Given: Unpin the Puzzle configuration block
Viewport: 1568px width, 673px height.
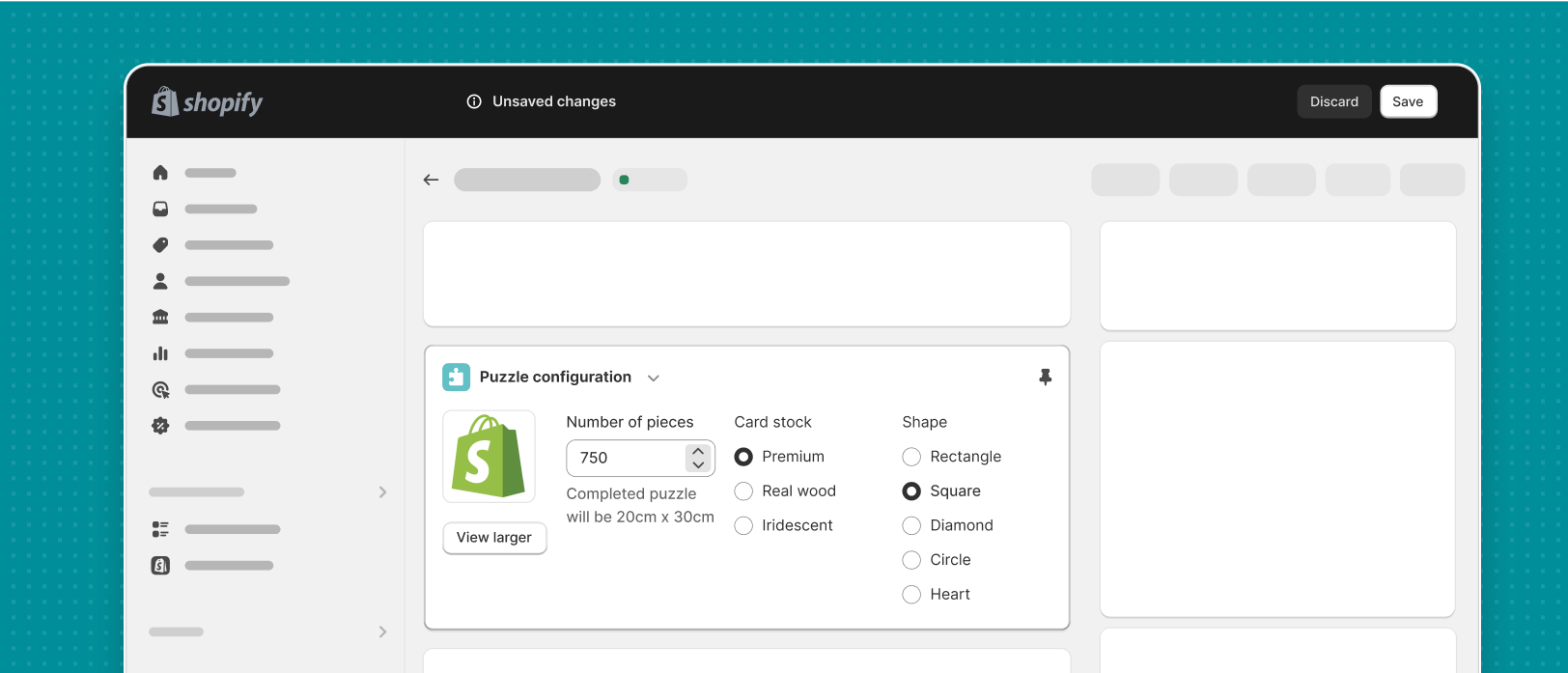Looking at the screenshot, I should [x=1045, y=377].
